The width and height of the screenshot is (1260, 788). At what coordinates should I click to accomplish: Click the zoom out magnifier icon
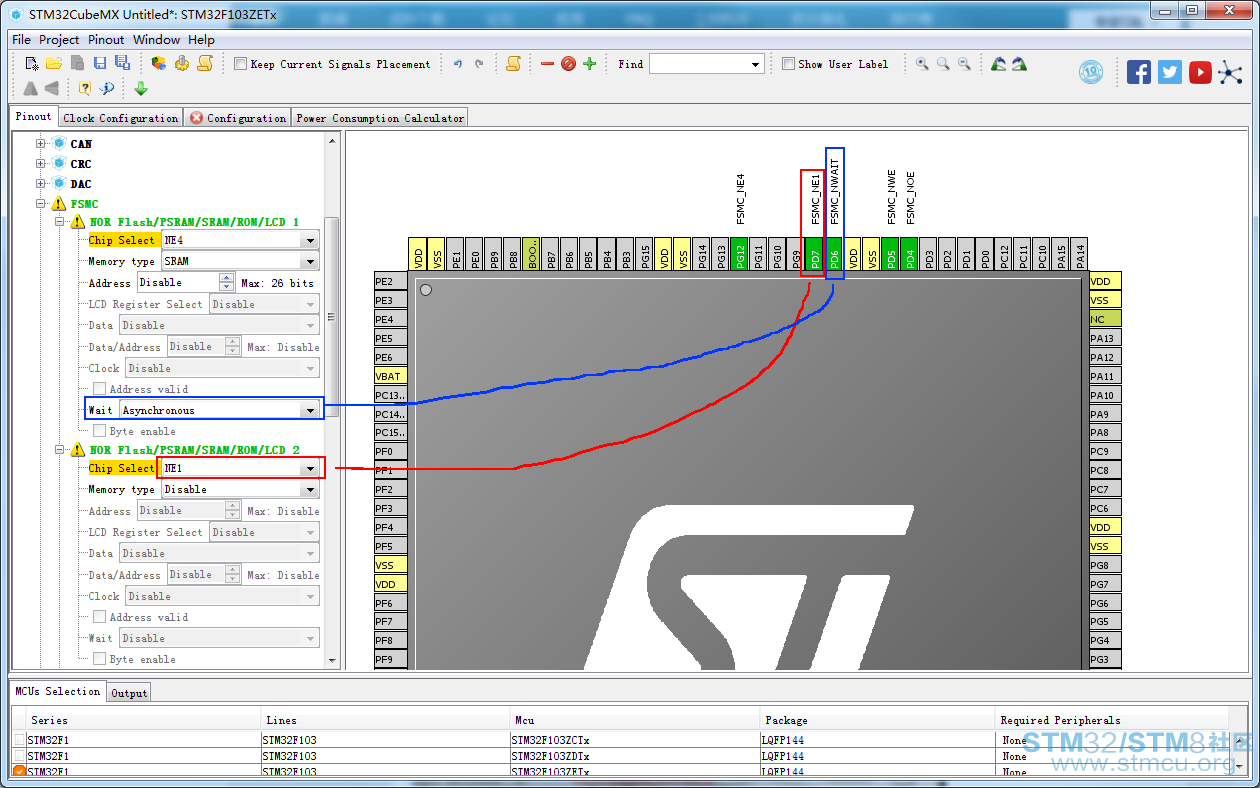coord(964,64)
